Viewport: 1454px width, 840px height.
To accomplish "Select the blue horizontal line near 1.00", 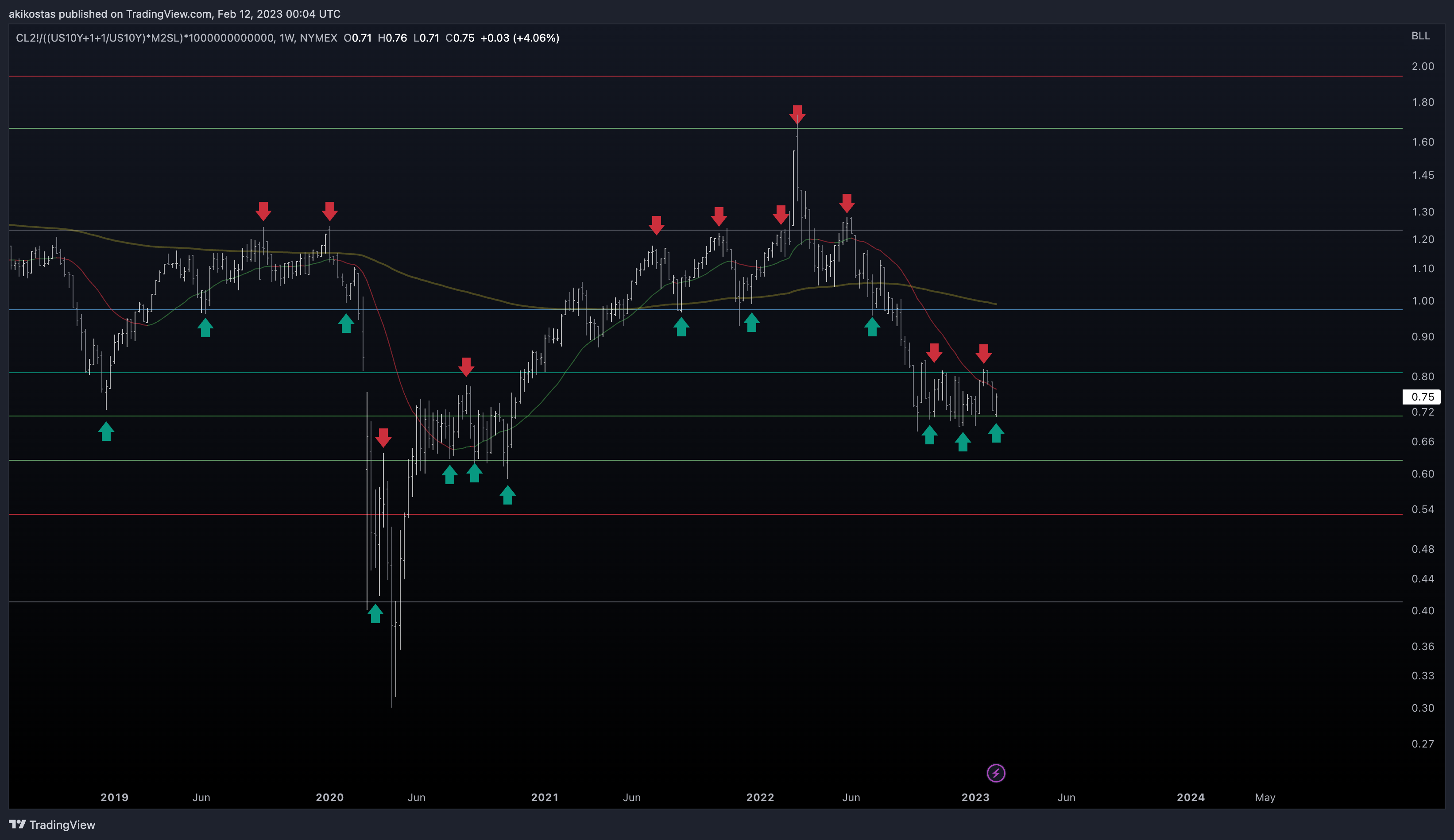I will (x=705, y=310).
